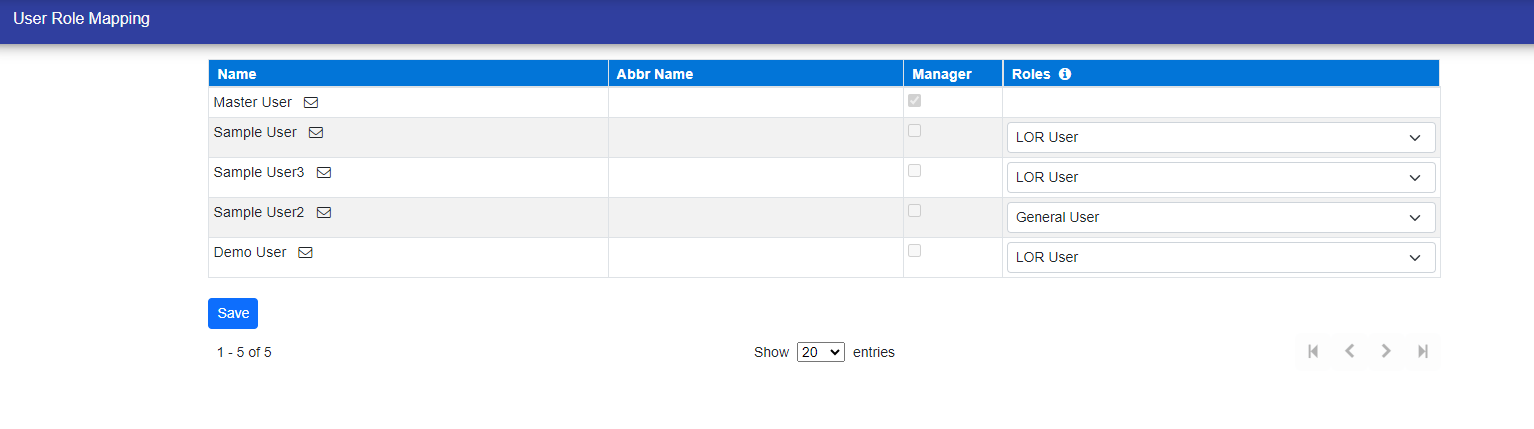Screen dimensions: 1534x429
Task: Click the envelope icon beside Sample User
Action: tap(316, 133)
